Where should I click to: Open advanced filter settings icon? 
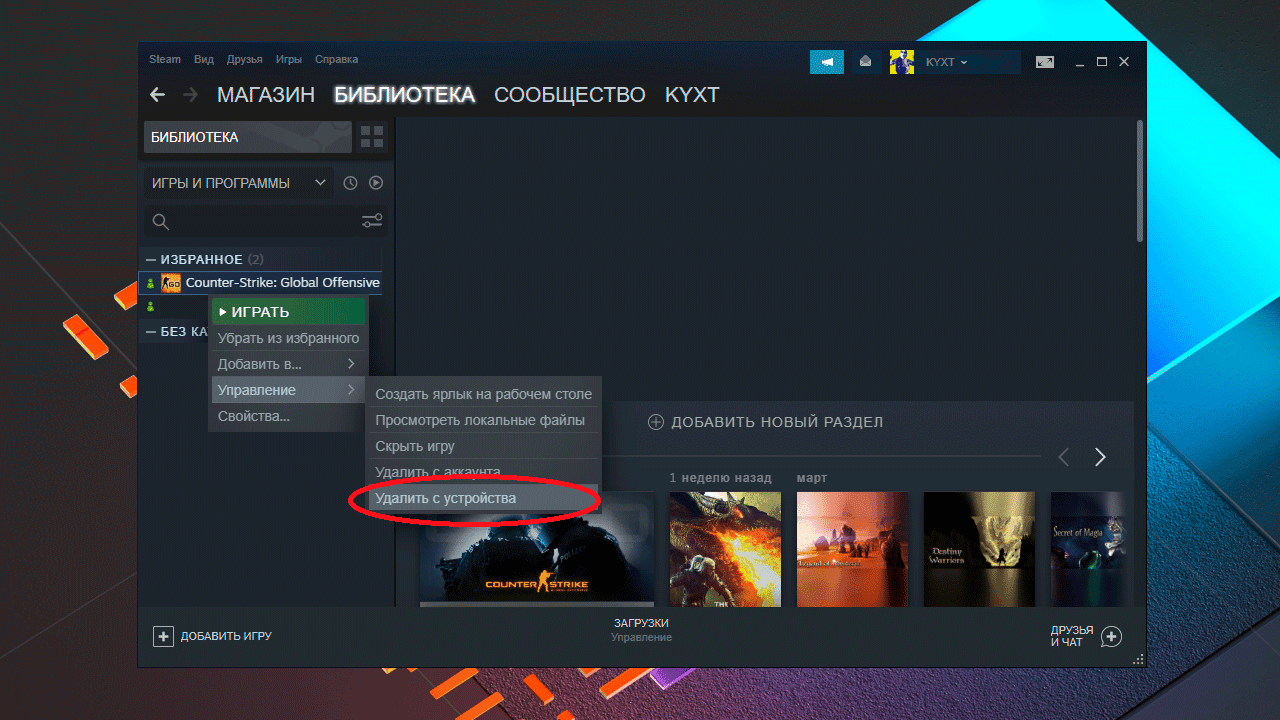coord(372,221)
